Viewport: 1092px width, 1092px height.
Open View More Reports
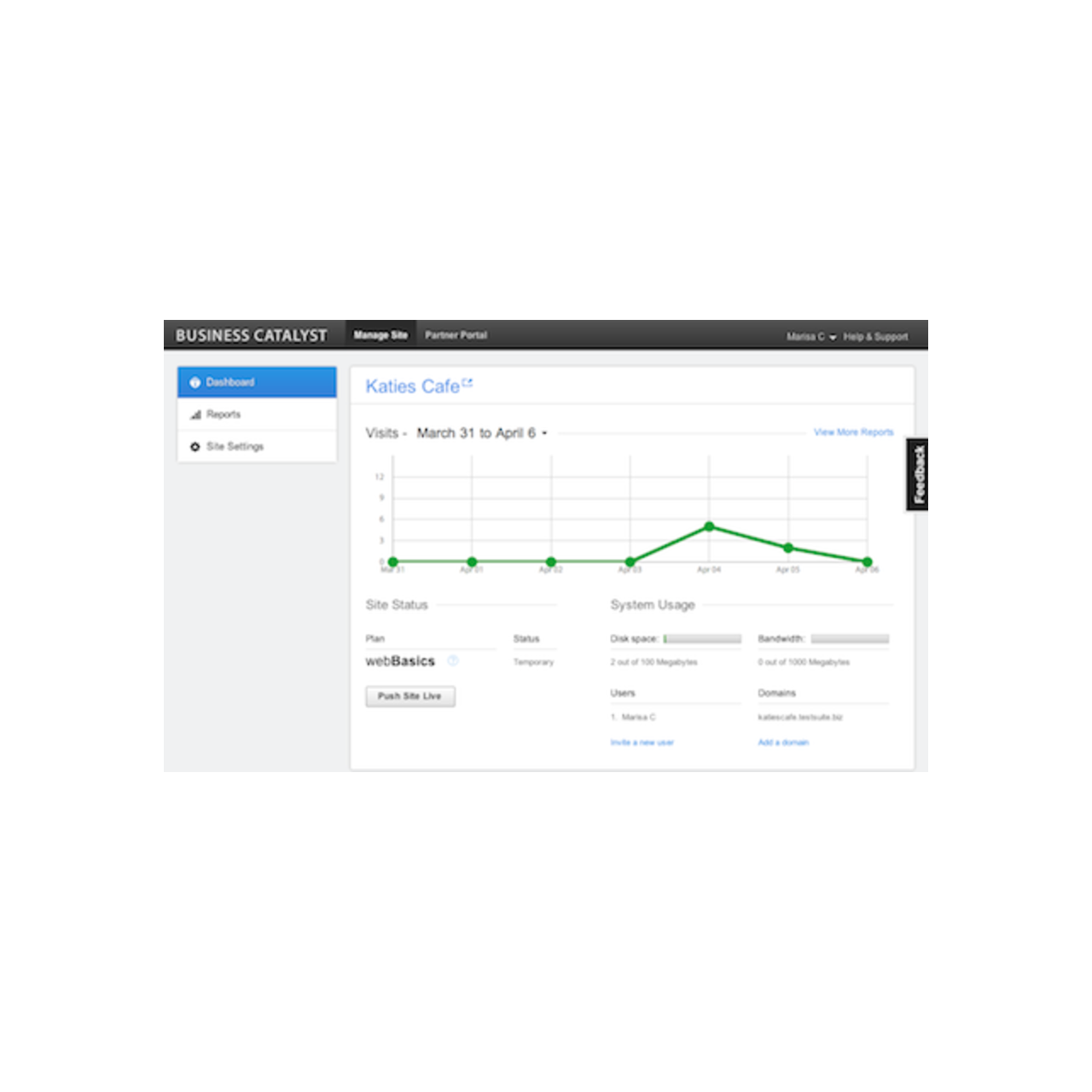coord(853,433)
